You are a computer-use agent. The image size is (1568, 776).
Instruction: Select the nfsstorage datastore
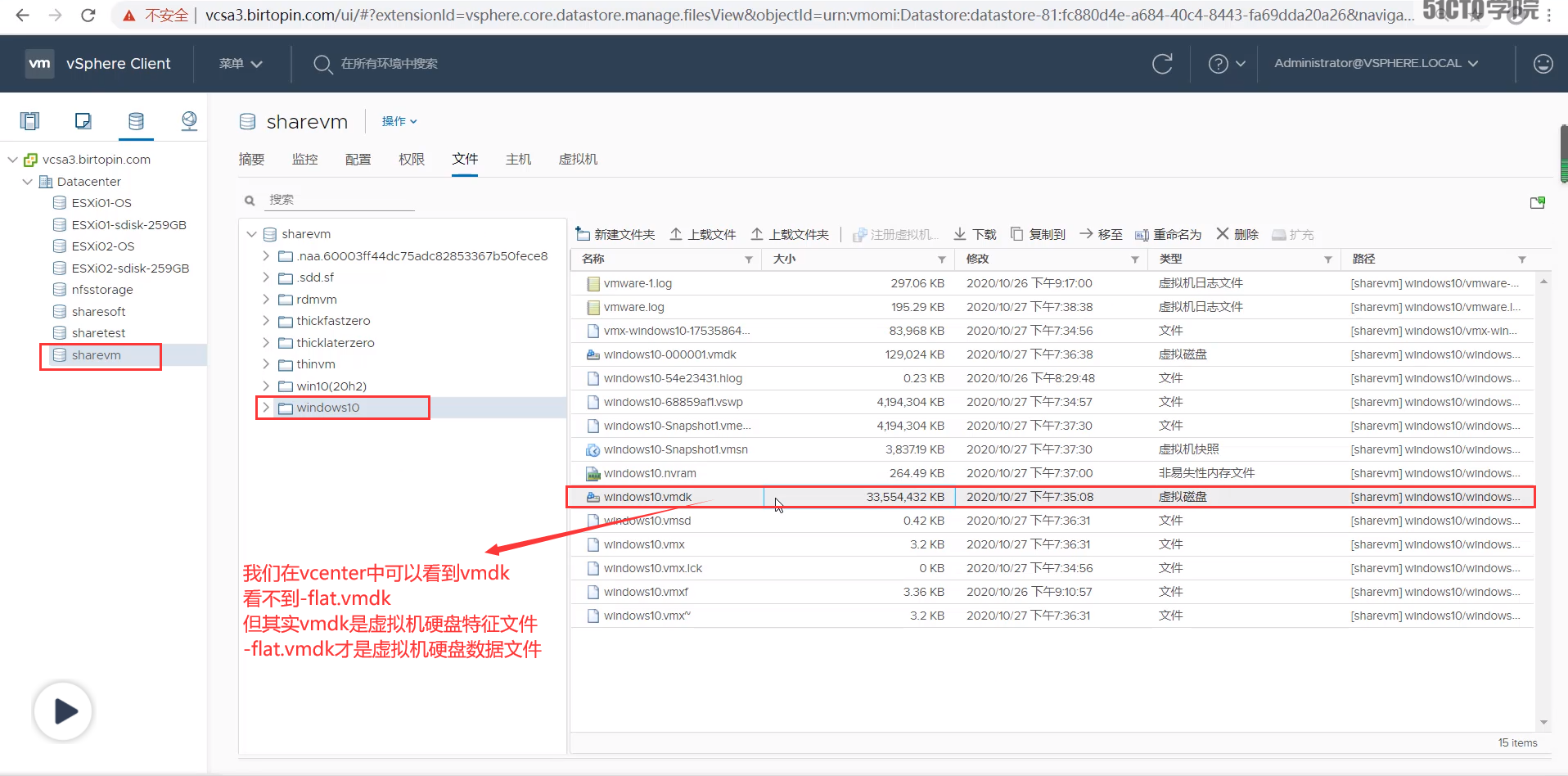pyautogui.click(x=102, y=290)
